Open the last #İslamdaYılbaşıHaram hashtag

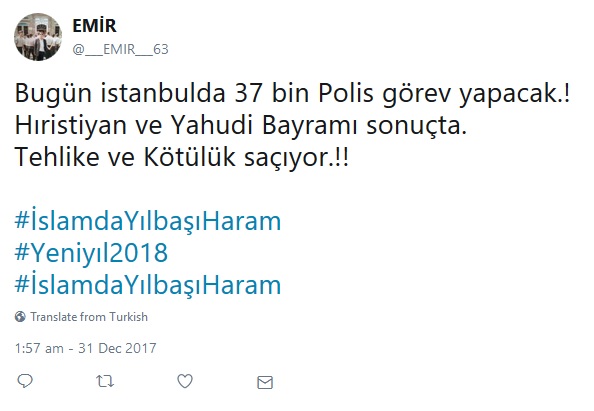pyautogui.click(x=148, y=285)
